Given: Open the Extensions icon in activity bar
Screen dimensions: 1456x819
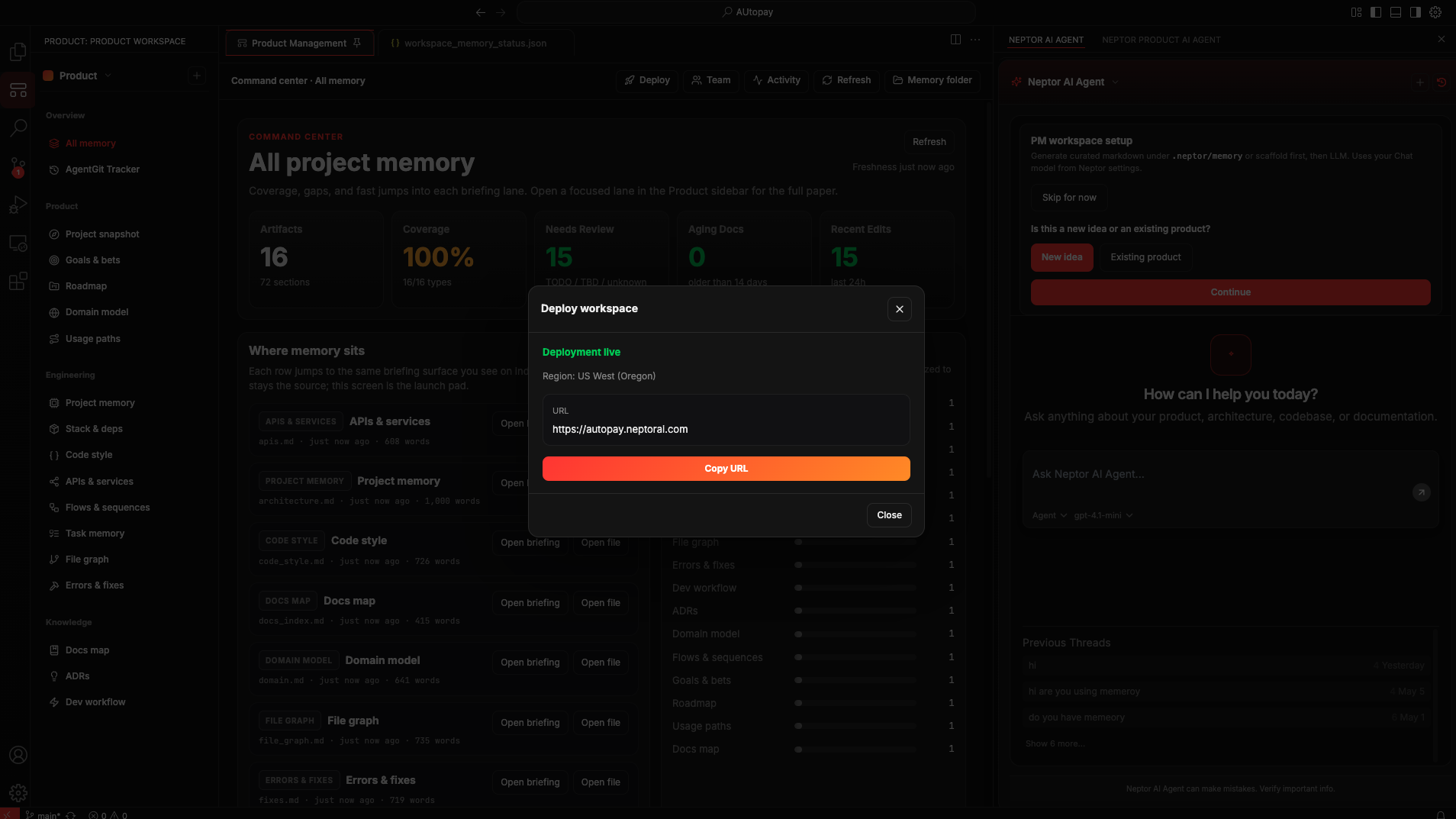Looking at the screenshot, I should click(x=18, y=282).
